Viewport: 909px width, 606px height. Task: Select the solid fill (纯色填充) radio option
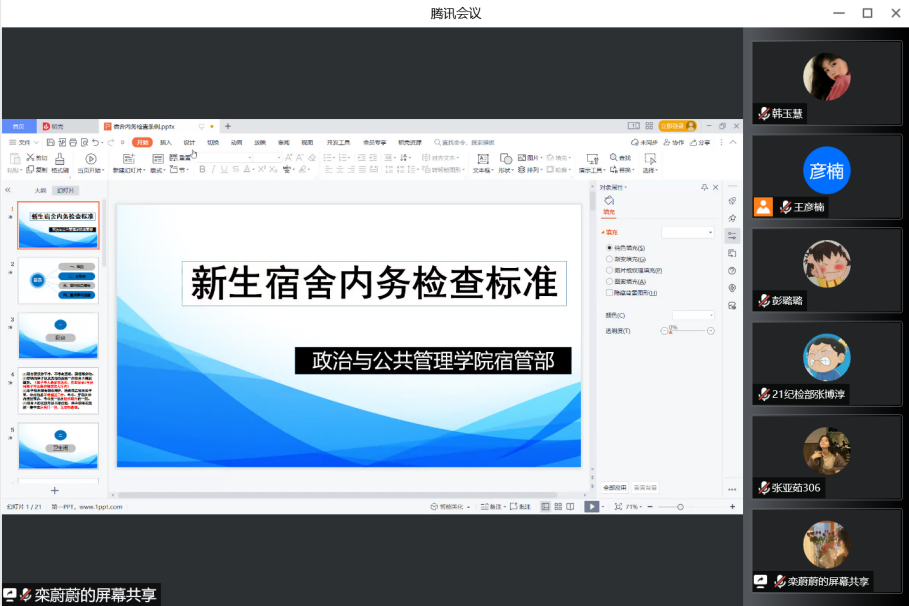pos(609,247)
